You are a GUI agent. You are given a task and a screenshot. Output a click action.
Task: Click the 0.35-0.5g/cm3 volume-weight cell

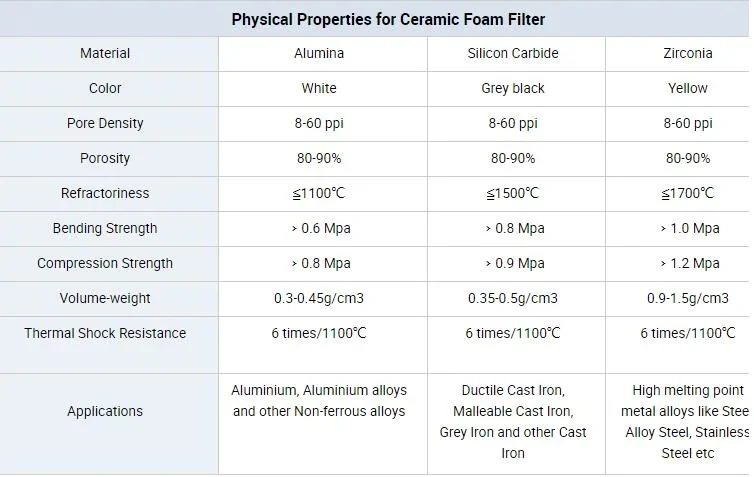coord(513,298)
